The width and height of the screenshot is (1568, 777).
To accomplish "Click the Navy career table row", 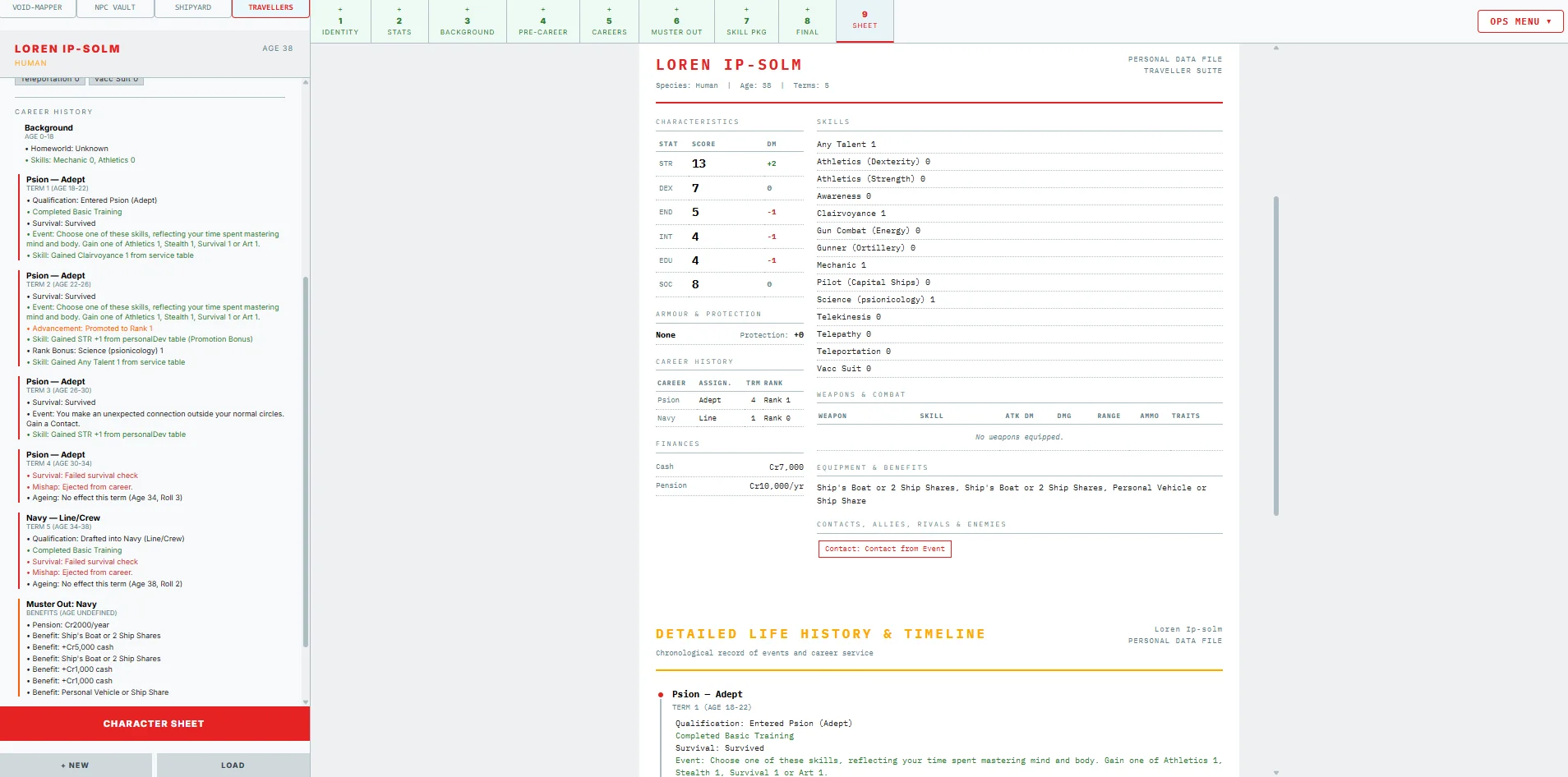I will pos(730,418).
